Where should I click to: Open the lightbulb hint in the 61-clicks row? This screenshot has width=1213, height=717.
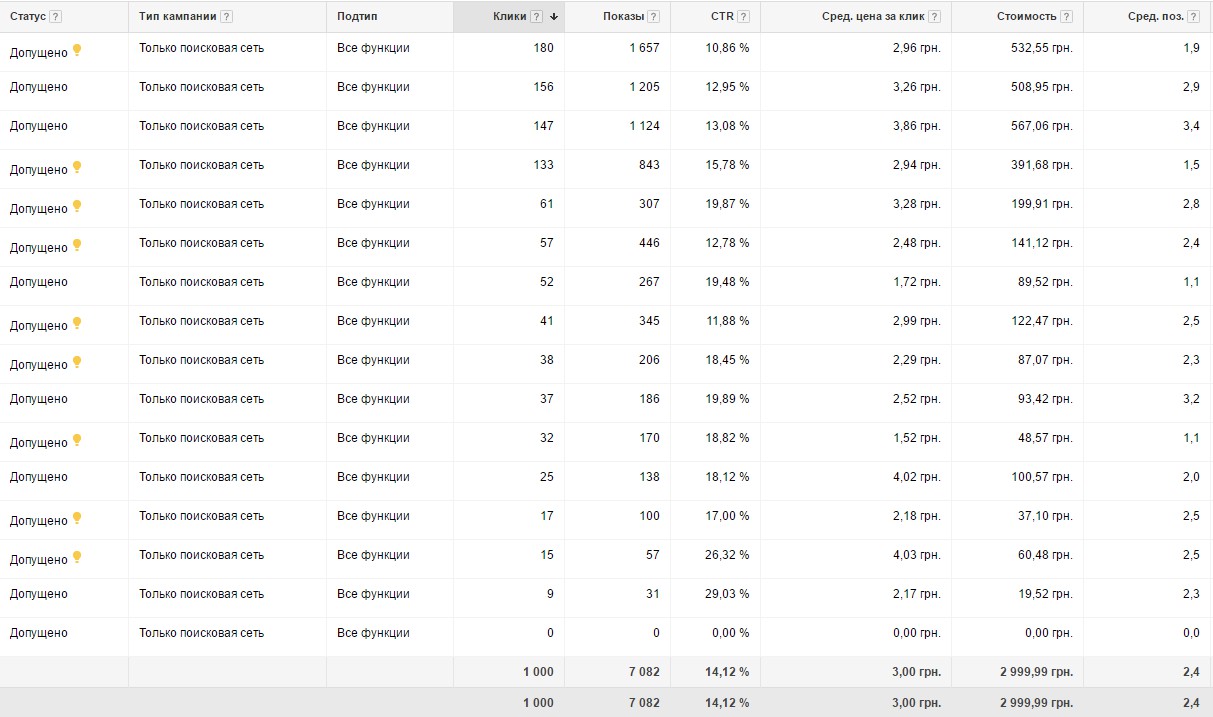[x=77, y=206]
